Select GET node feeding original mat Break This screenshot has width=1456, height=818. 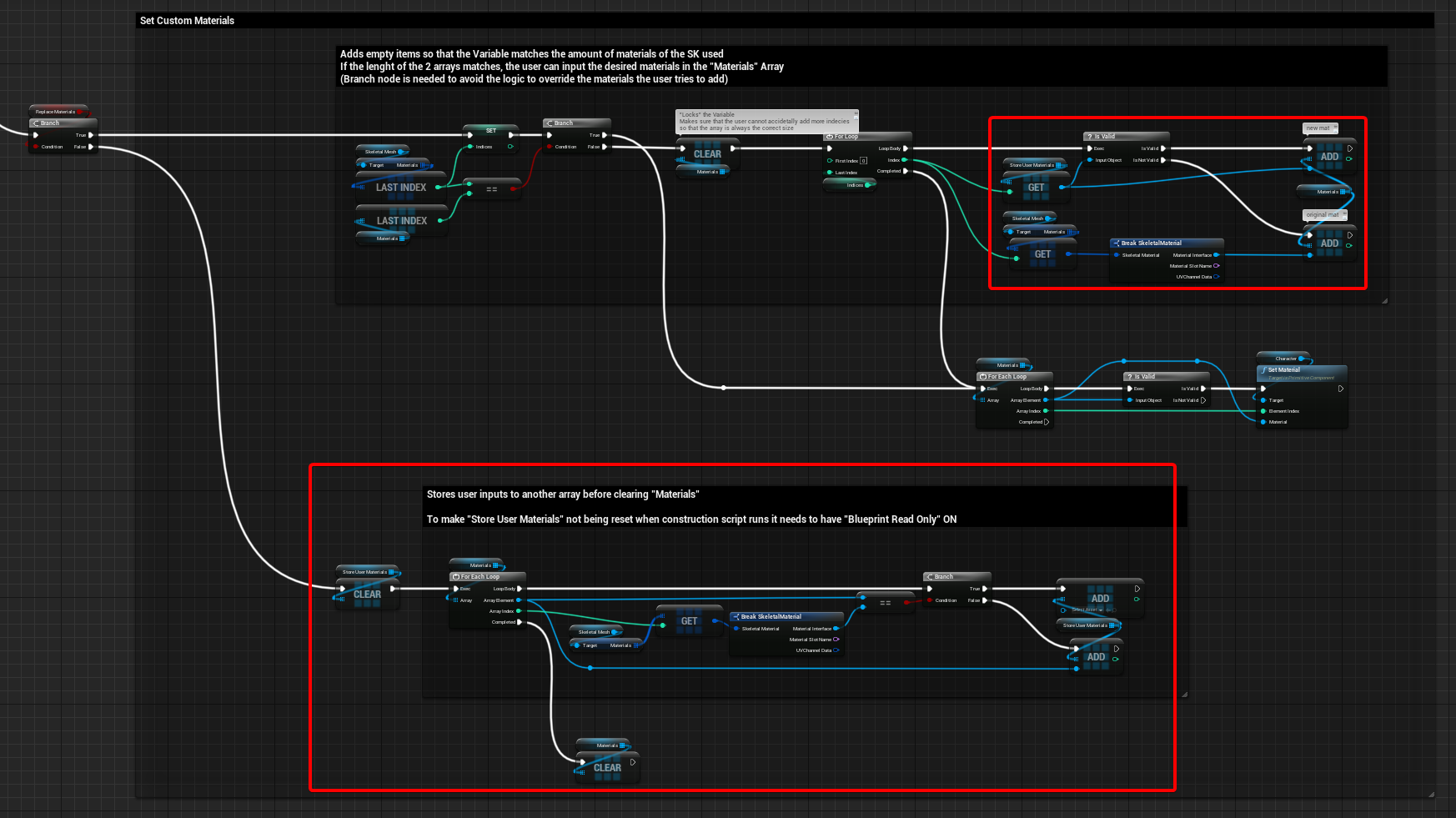point(1042,253)
